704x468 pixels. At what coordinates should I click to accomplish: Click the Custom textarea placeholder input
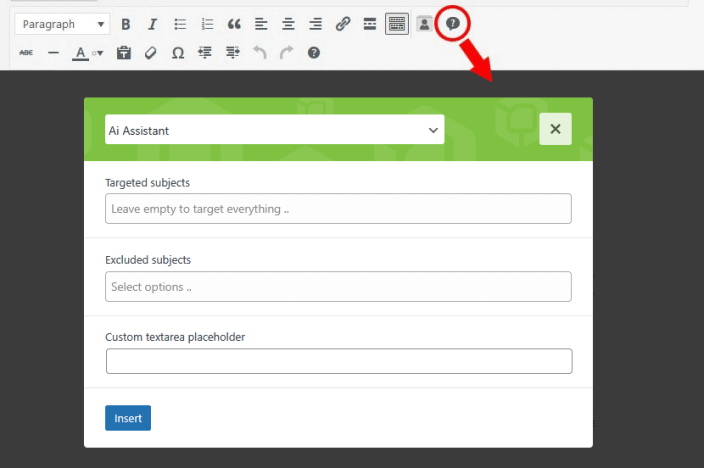[339, 361]
